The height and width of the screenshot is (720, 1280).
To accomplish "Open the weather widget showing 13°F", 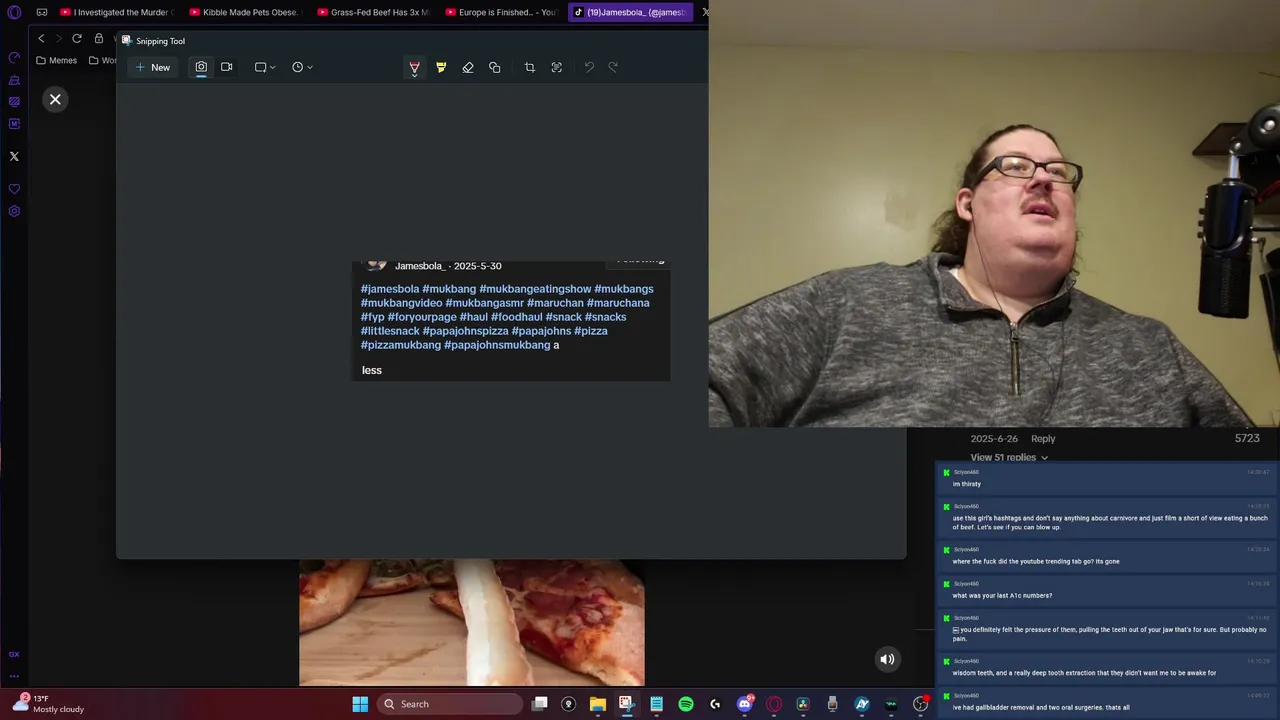I will pyautogui.click(x=48, y=704).
